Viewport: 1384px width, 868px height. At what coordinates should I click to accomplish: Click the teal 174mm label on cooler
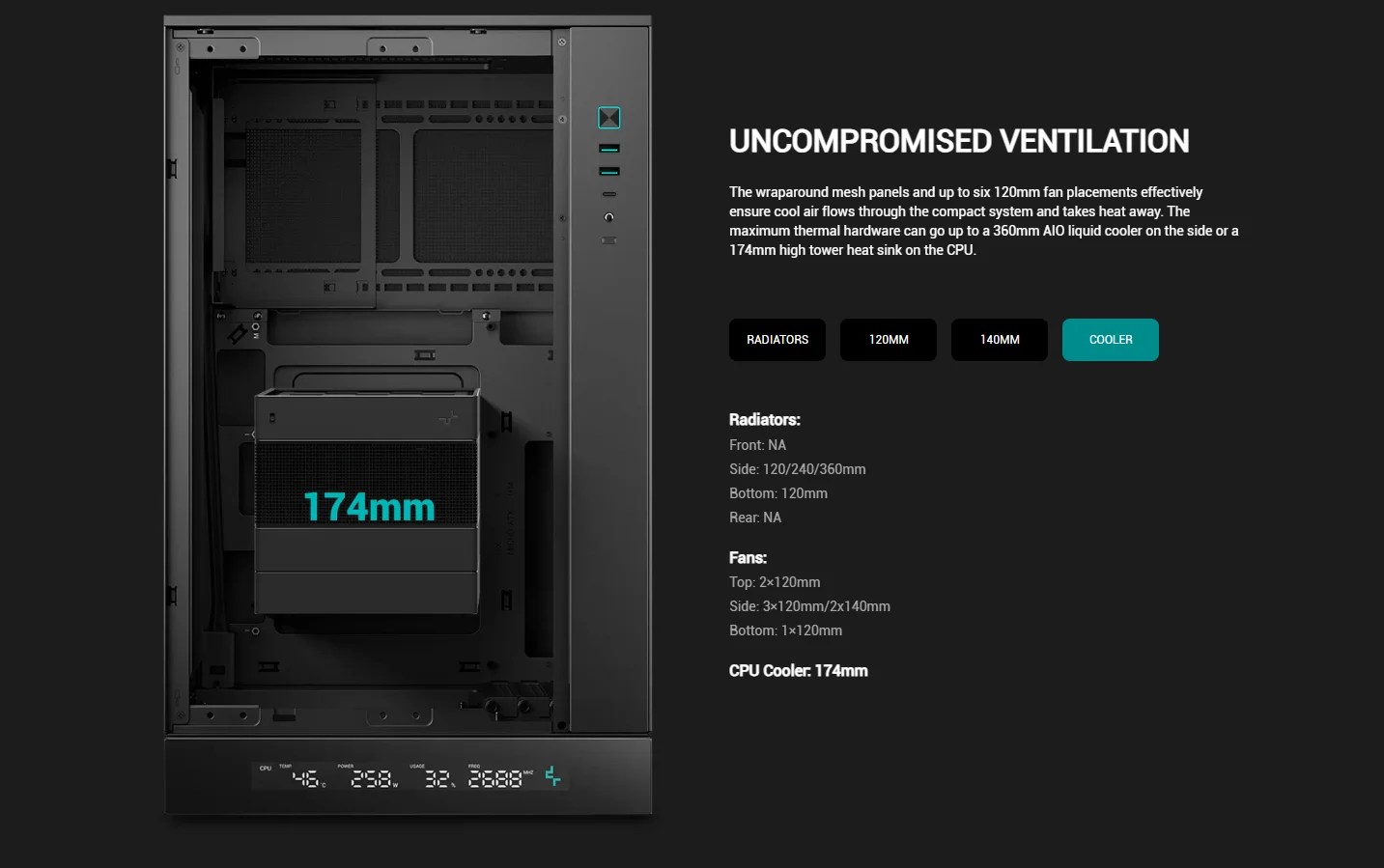369,507
